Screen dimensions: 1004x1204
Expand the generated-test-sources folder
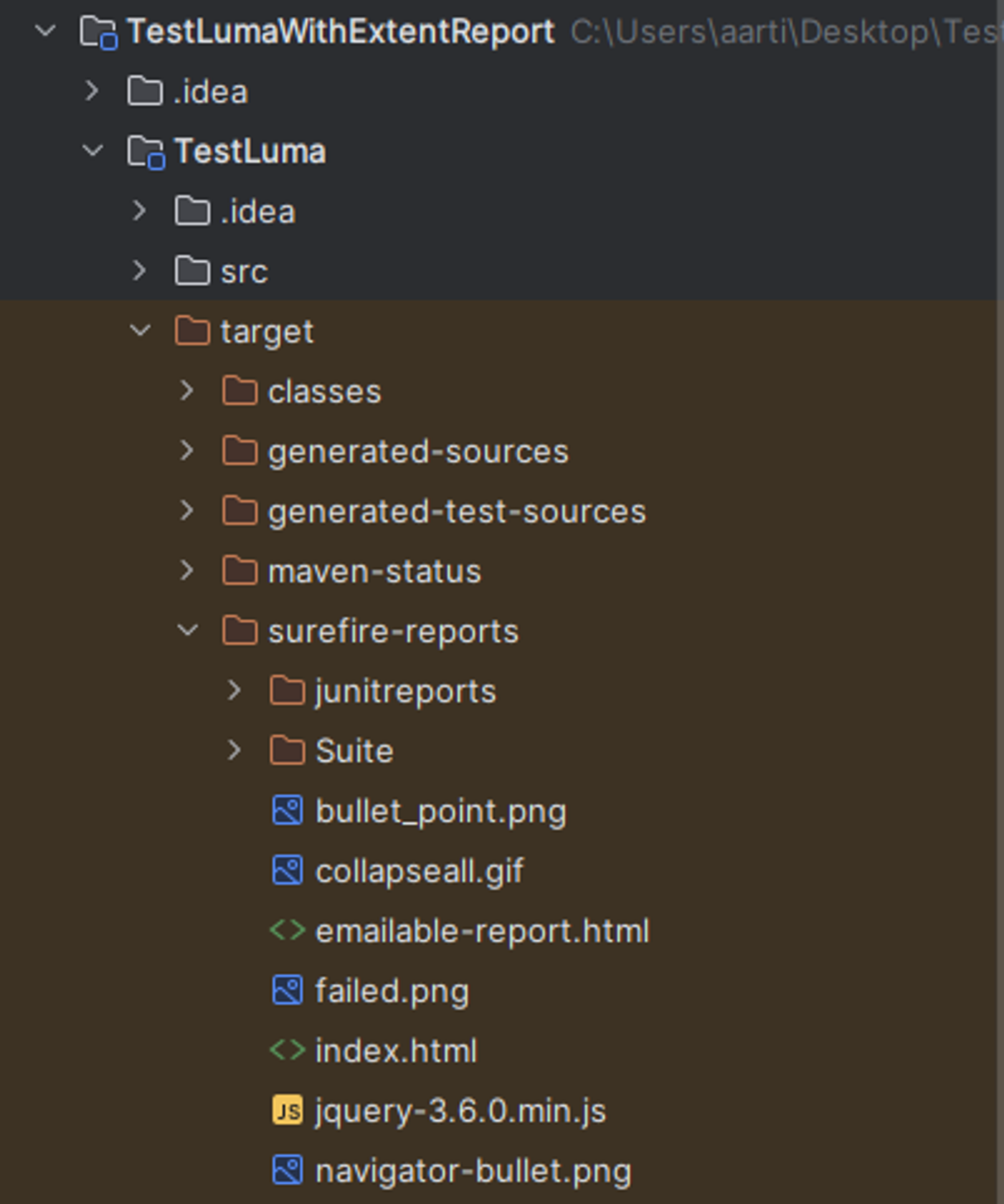(x=187, y=511)
